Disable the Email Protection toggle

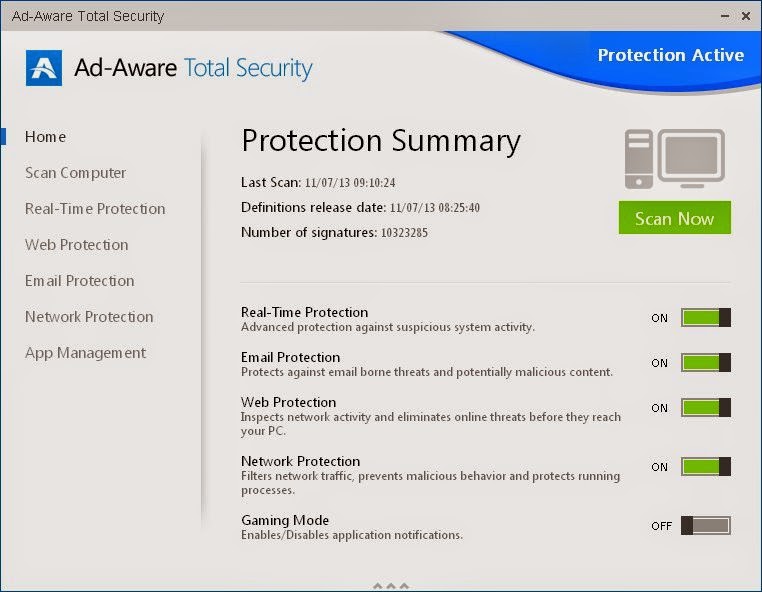point(706,363)
